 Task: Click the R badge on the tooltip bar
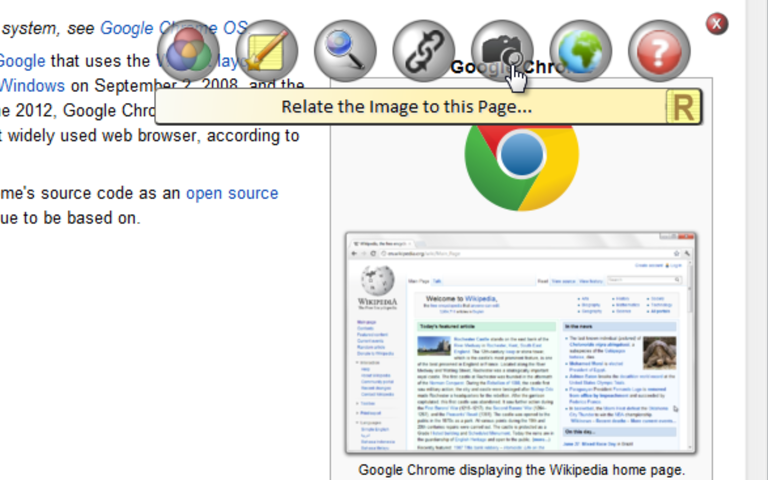tap(683, 107)
